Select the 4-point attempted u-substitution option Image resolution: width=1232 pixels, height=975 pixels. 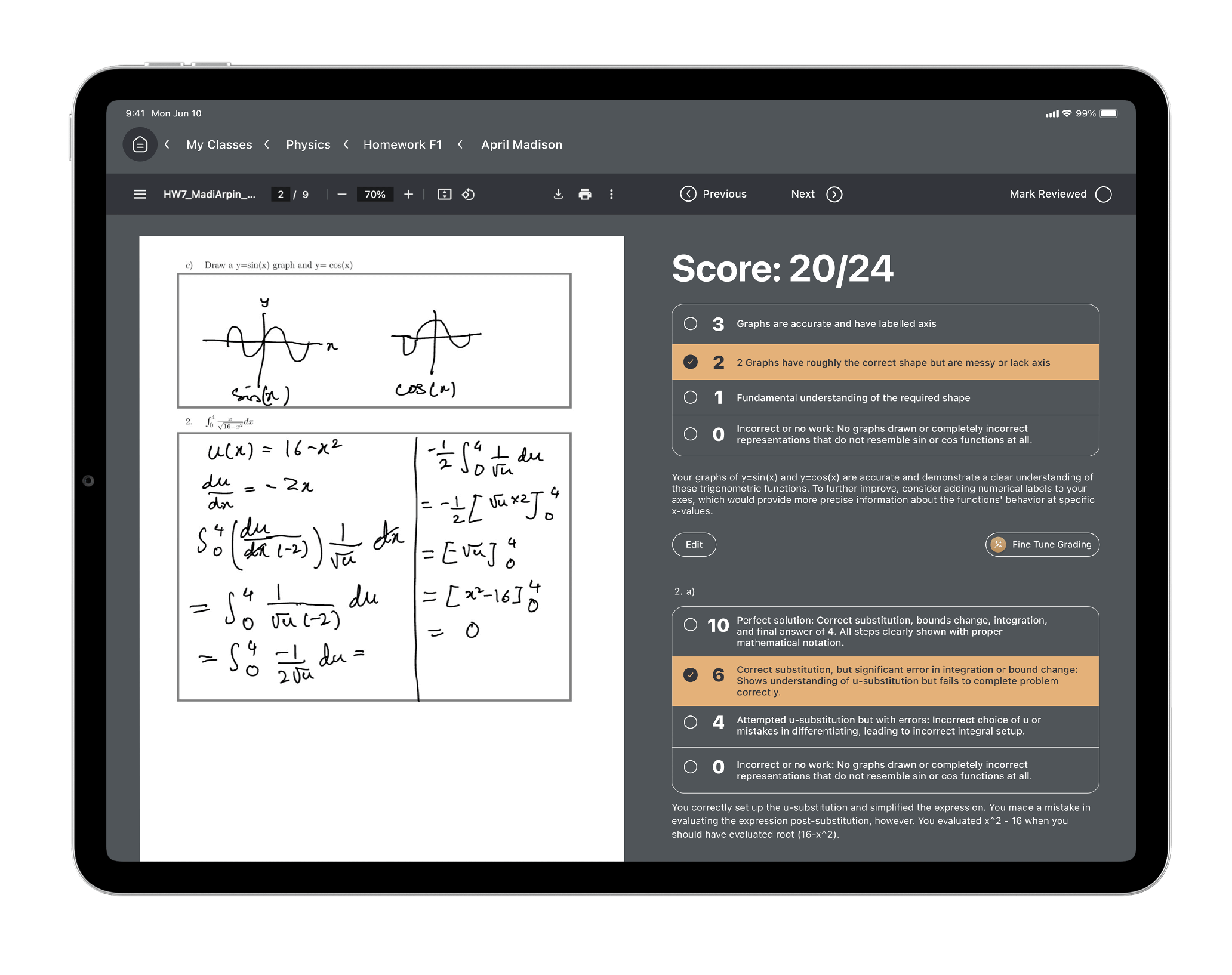[691, 723]
